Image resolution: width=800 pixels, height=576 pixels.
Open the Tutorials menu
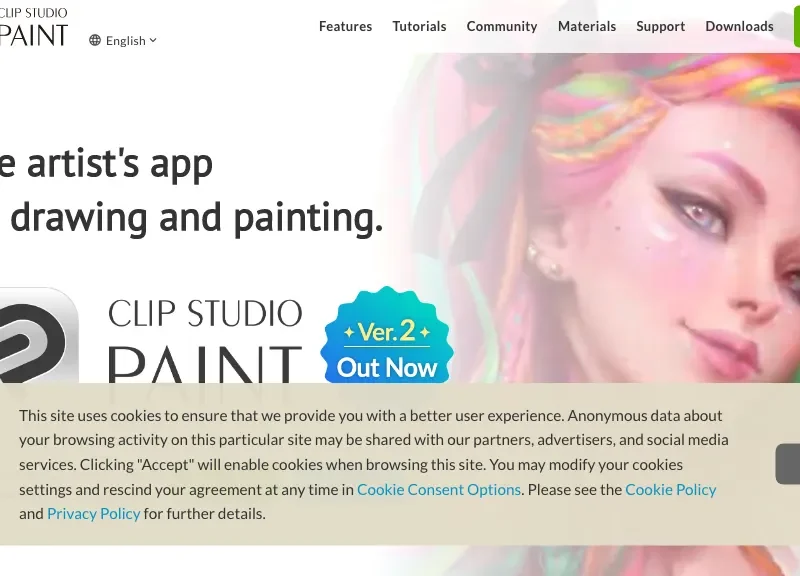click(419, 26)
